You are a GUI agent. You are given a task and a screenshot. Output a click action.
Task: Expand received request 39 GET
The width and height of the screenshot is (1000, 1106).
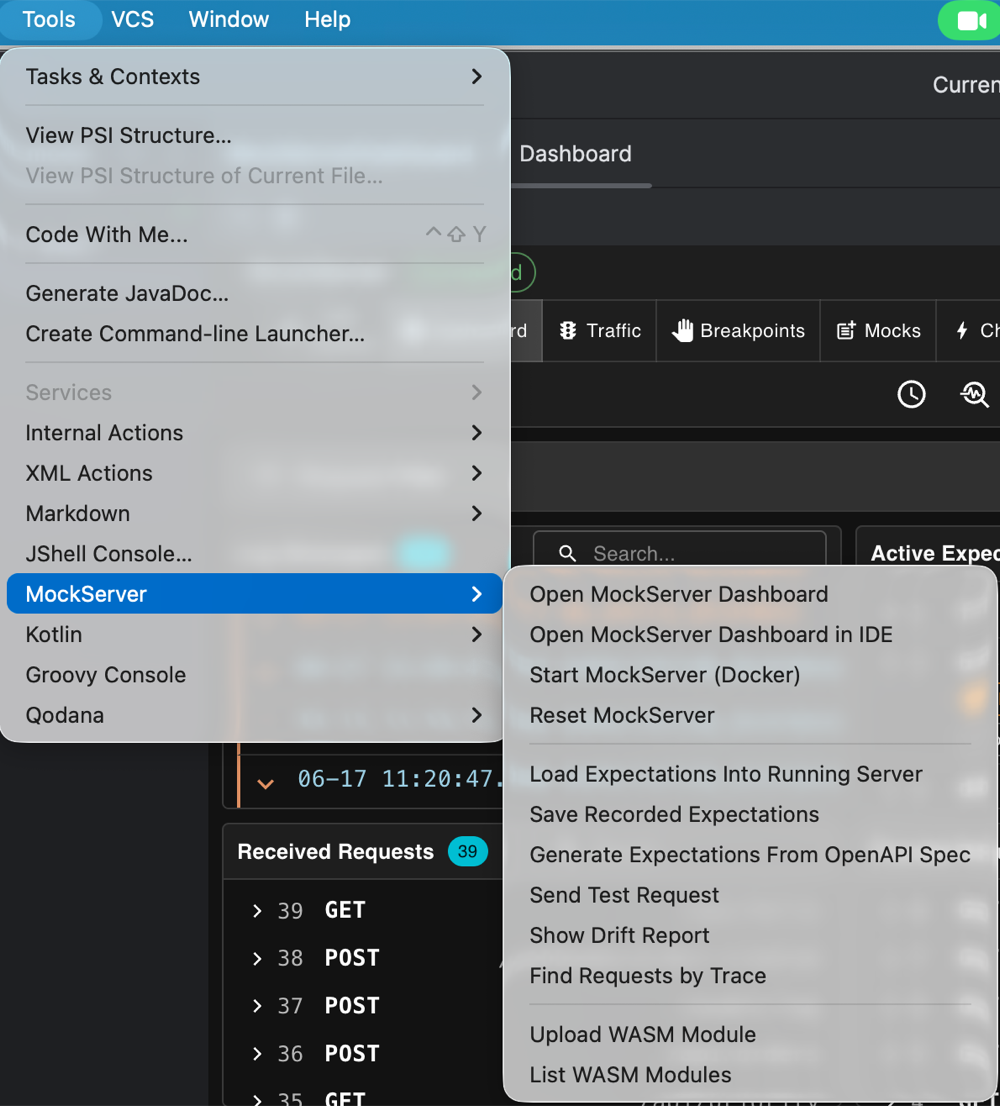coord(257,911)
